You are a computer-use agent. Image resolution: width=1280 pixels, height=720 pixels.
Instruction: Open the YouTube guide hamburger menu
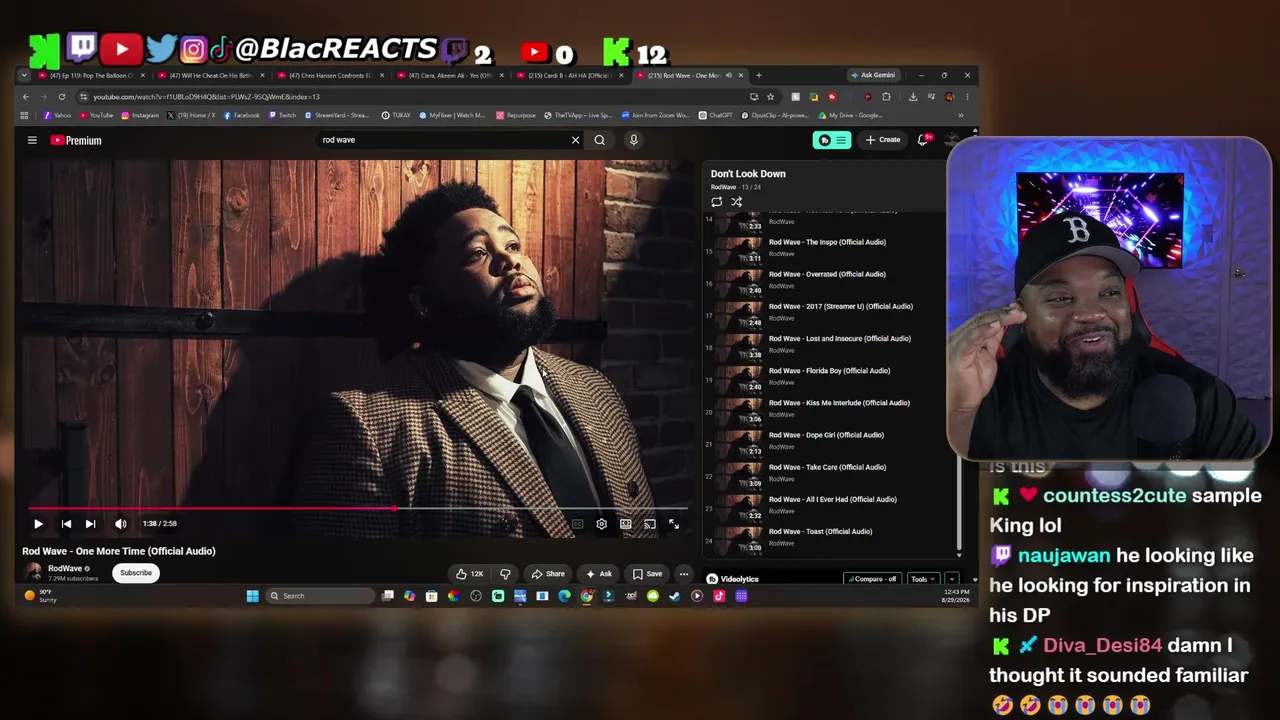click(x=32, y=140)
